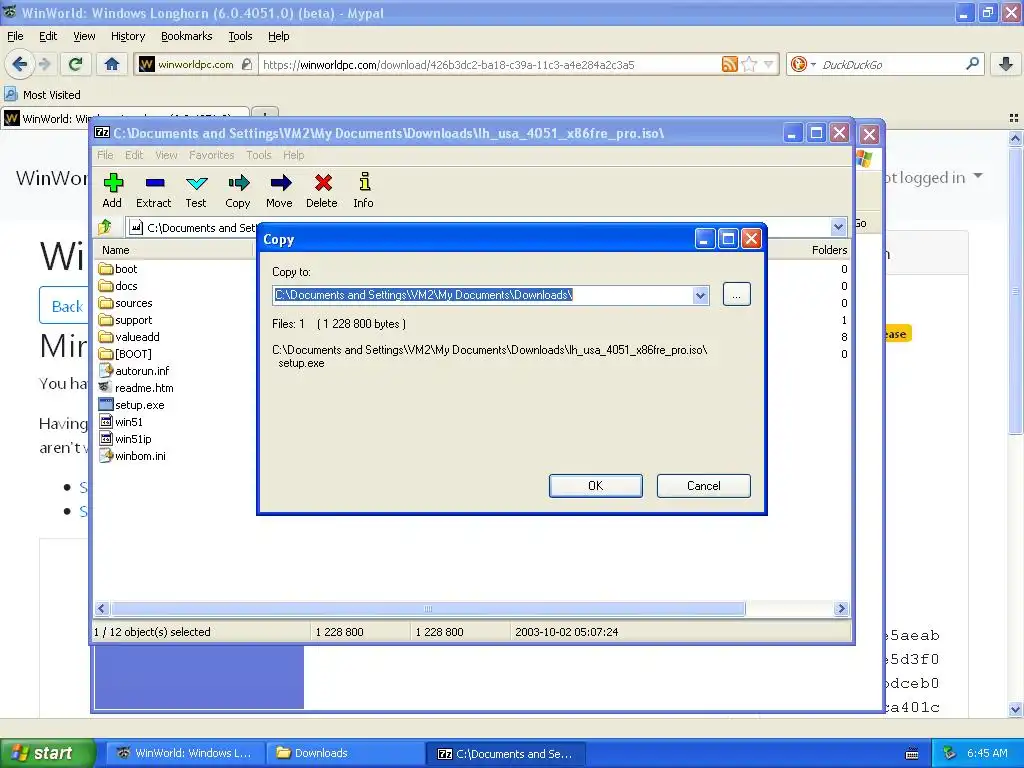Click the Test toolbar icon
Screen dimensions: 1024x768
196,184
